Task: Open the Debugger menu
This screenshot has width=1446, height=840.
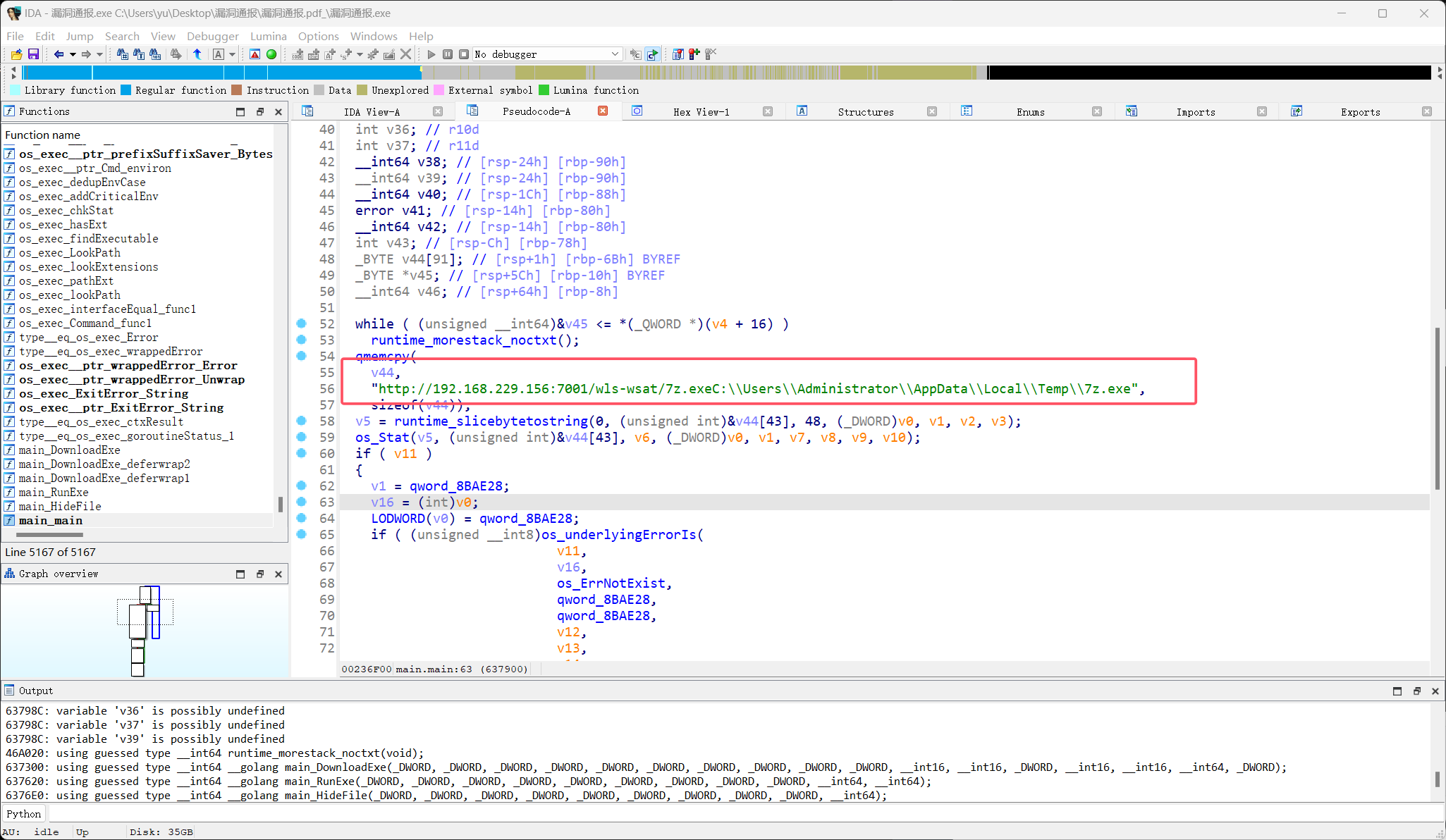Action: click(212, 36)
